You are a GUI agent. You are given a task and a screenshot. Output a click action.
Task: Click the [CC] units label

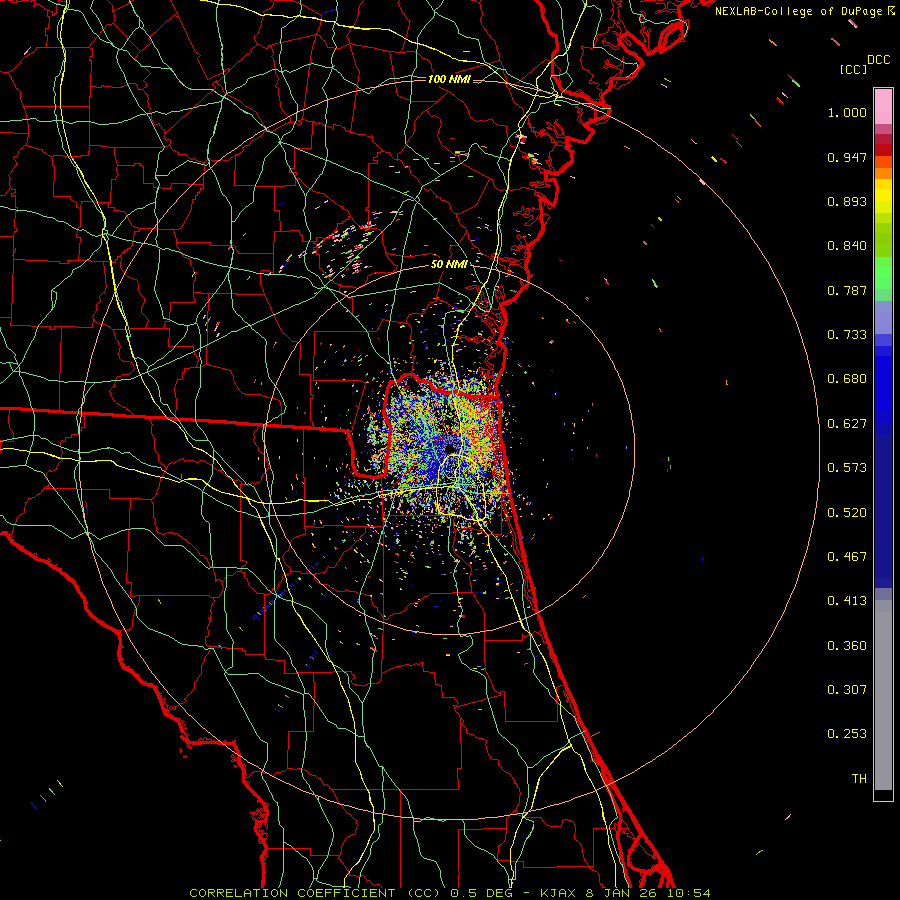pyautogui.click(x=854, y=69)
